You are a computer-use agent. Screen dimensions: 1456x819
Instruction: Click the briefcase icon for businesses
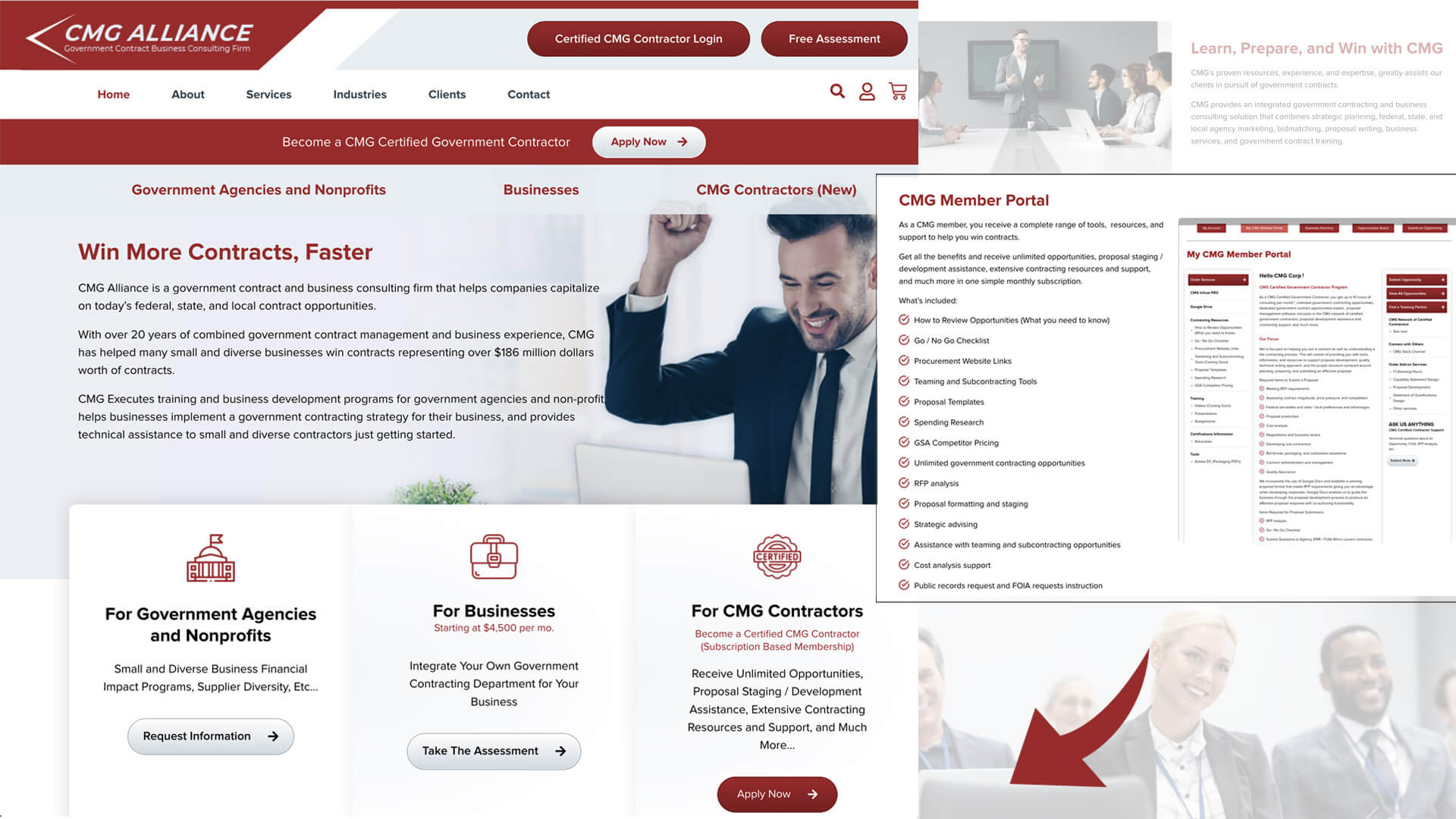tap(494, 557)
